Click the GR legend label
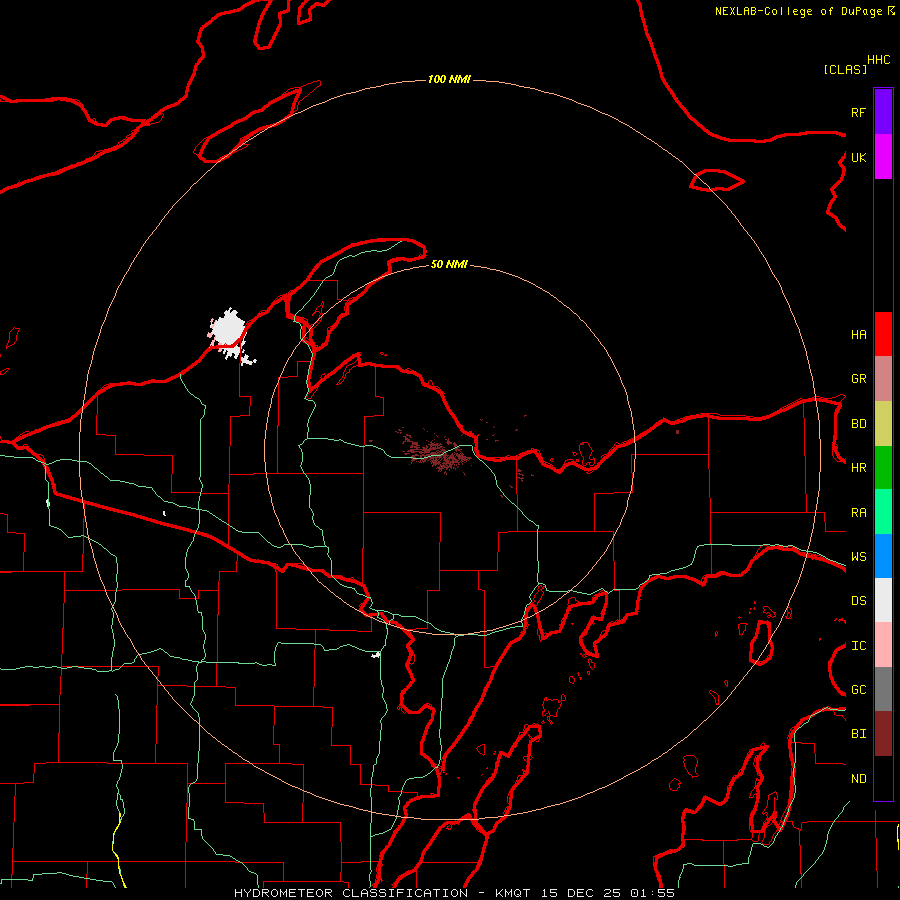Viewport: 900px width, 900px height. tap(858, 379)
